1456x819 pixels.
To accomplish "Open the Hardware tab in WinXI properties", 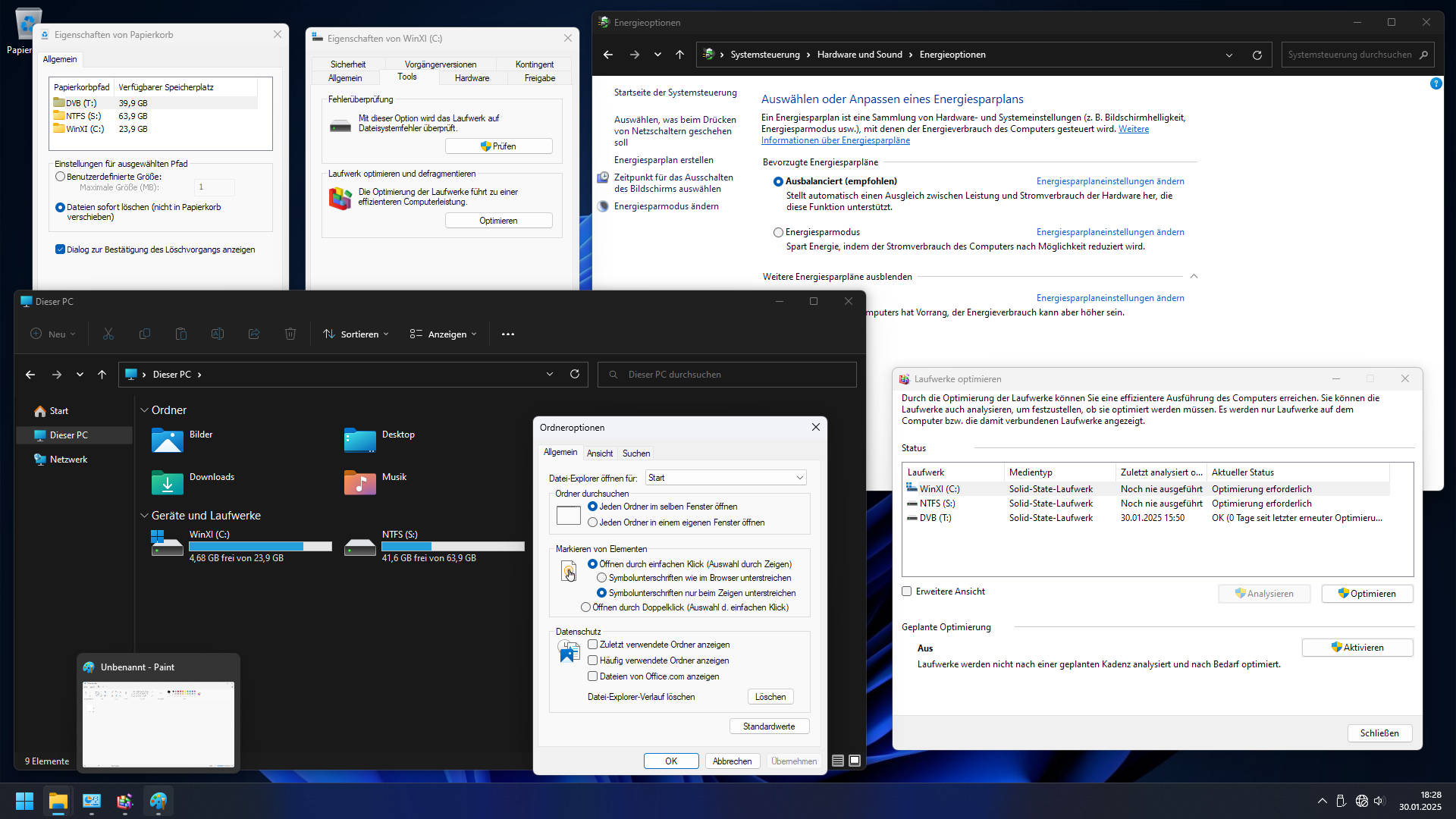I will [472, 78].
